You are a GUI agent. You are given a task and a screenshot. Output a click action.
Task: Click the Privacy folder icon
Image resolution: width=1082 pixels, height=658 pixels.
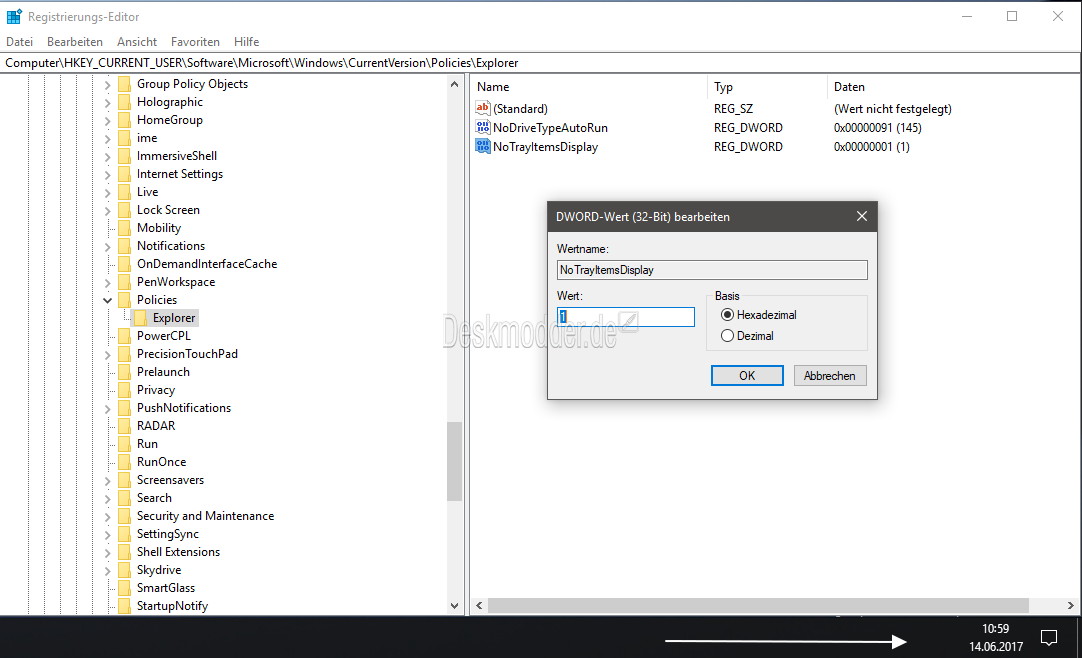124,390
